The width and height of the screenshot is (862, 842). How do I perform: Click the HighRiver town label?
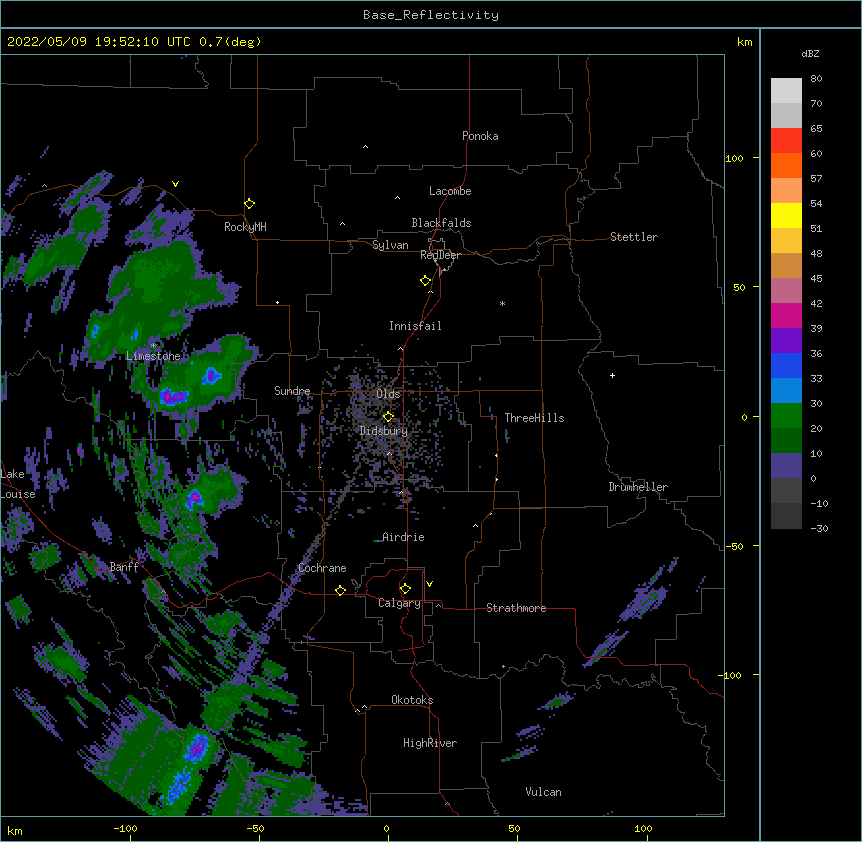click(x=430, y=743)
